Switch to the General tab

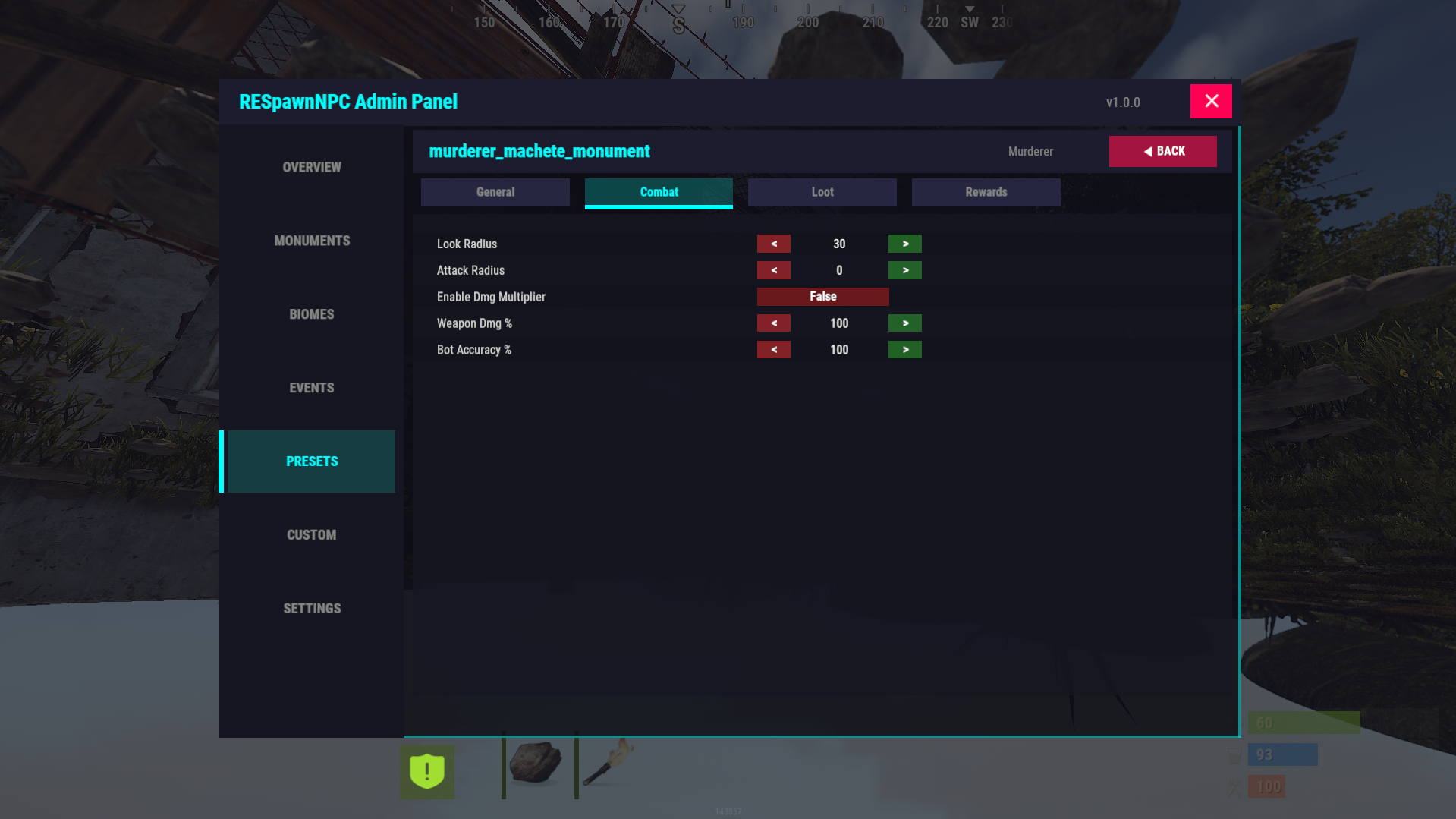(x=495, y=192)
